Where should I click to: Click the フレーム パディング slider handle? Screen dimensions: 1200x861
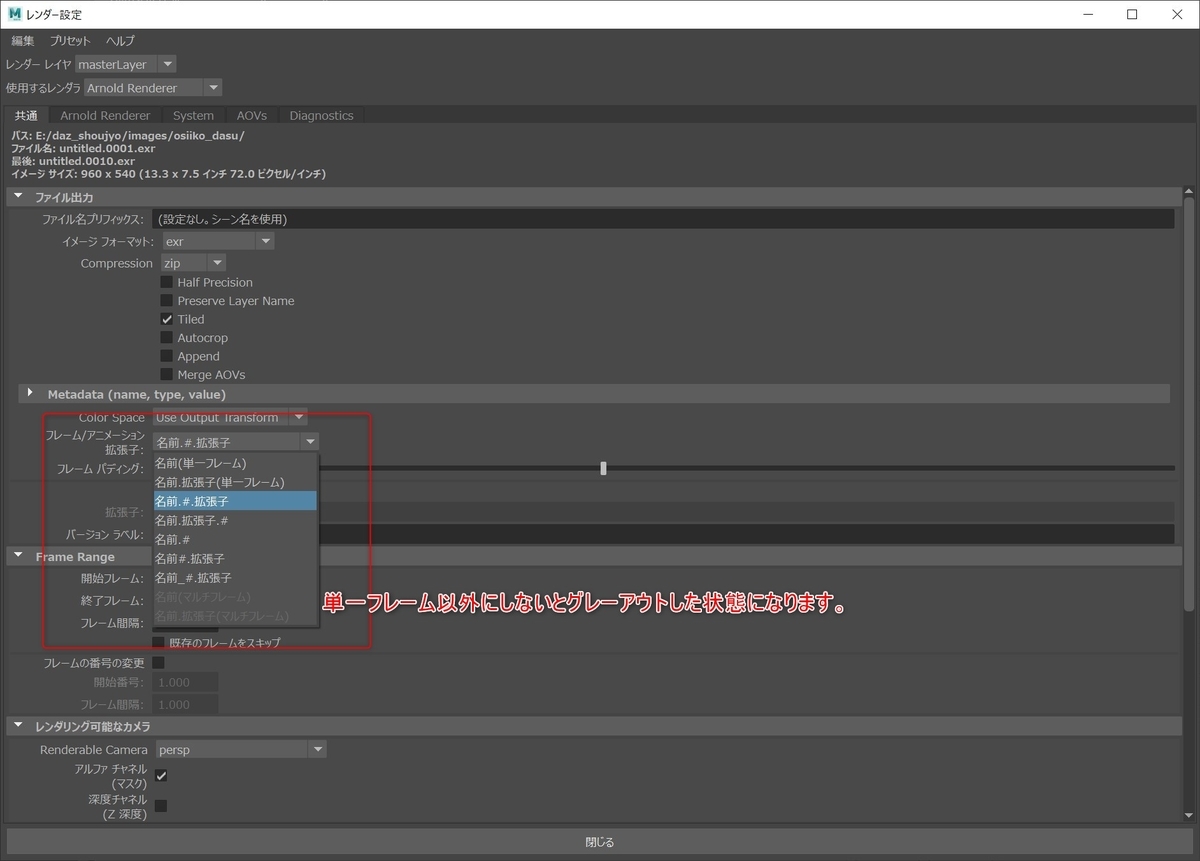pos(603,468)
